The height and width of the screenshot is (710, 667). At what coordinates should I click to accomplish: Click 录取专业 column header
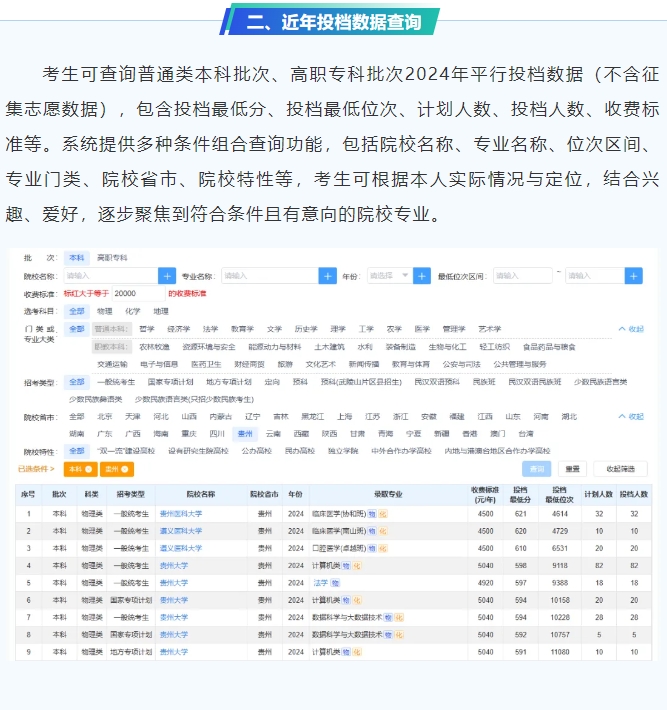coord(388,495)
